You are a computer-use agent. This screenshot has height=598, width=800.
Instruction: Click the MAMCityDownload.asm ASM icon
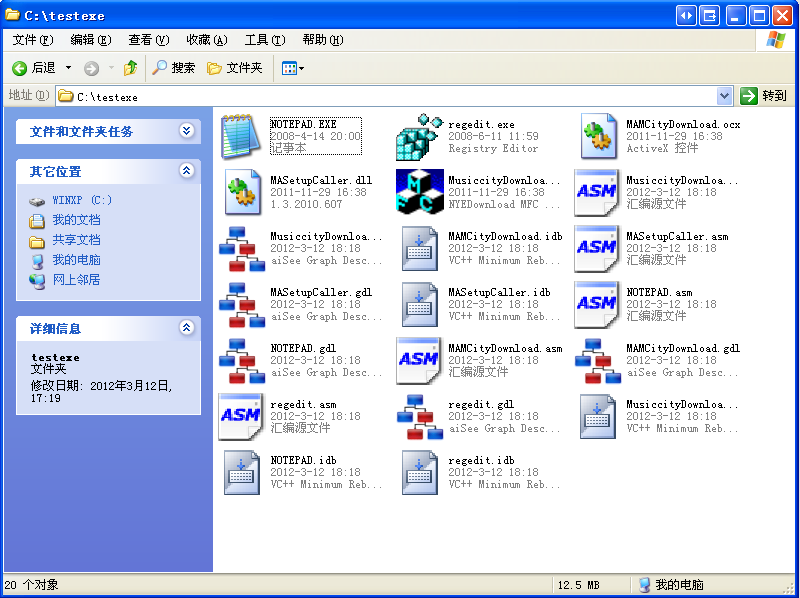(418, 361)
